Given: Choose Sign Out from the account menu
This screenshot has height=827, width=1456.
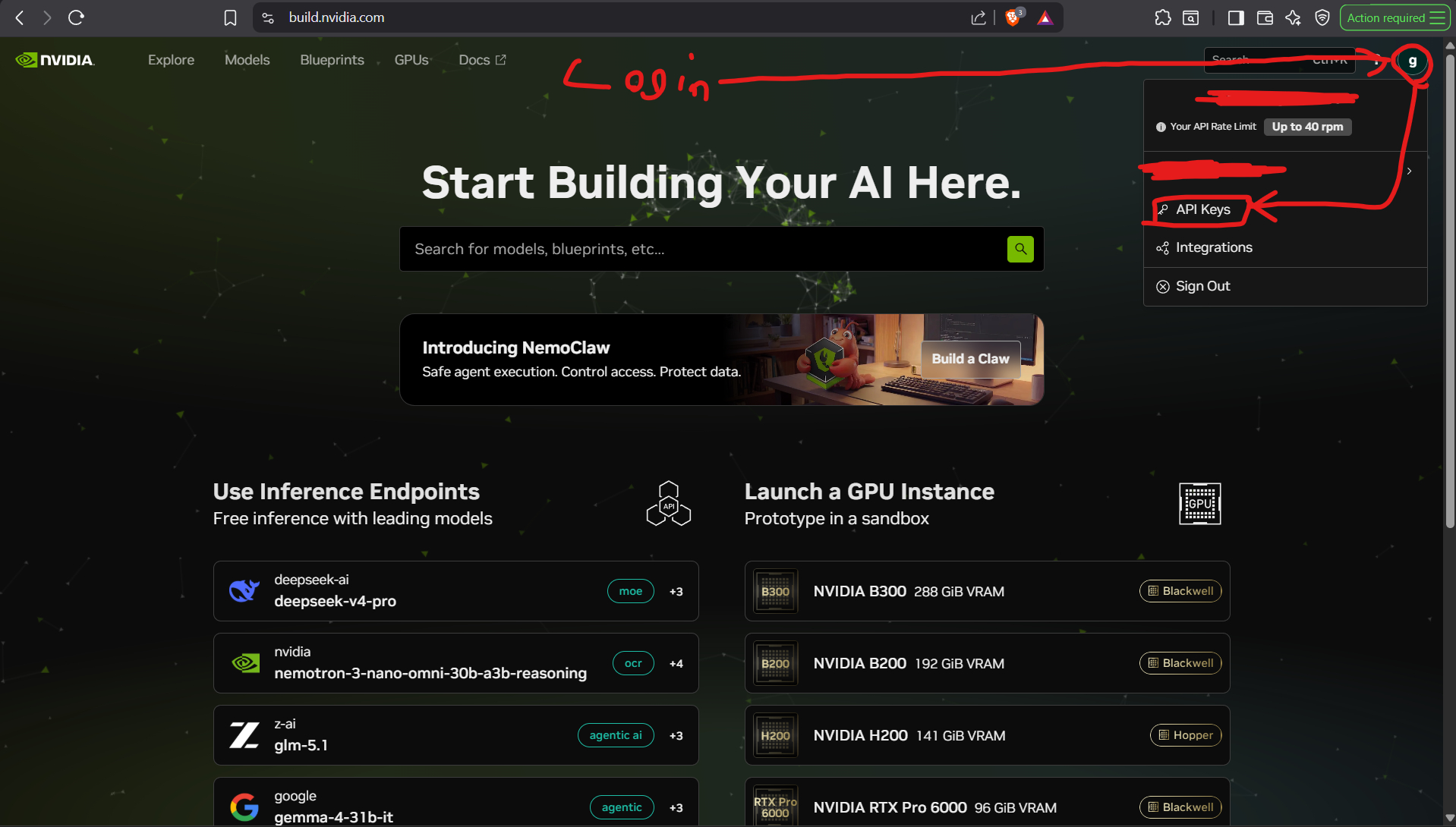Looking at the screenshot, I should click(x=1285, y=286).
